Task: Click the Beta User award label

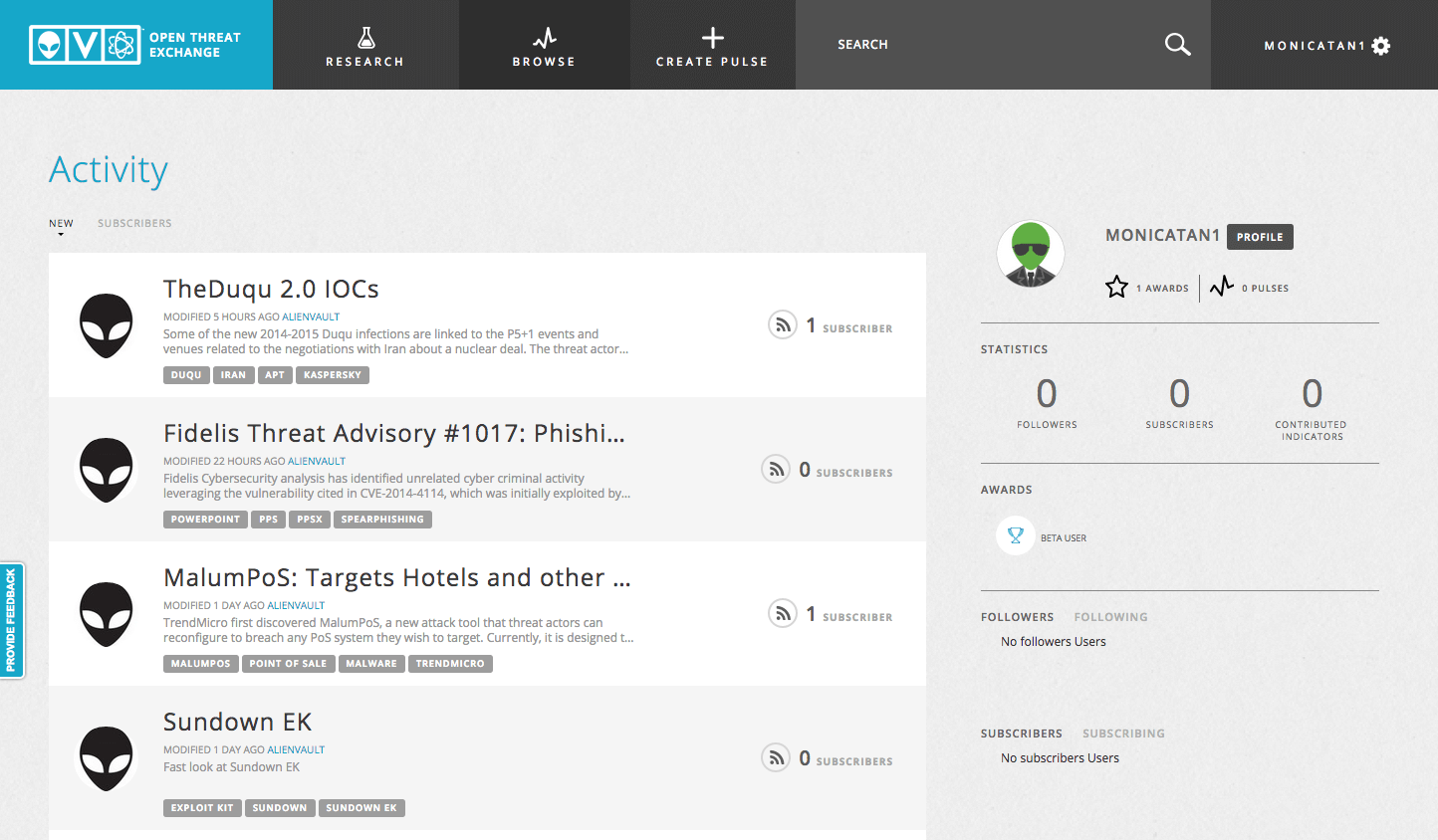Action: 1064,538
